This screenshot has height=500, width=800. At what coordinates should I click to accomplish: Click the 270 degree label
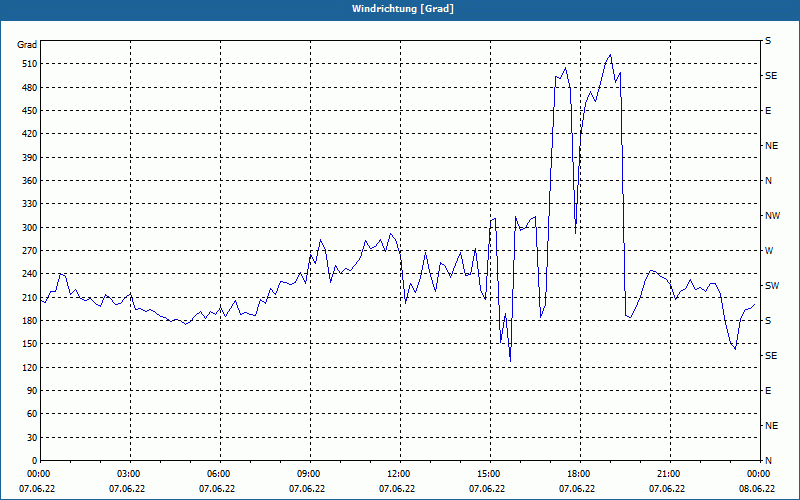tap(30, 251)
